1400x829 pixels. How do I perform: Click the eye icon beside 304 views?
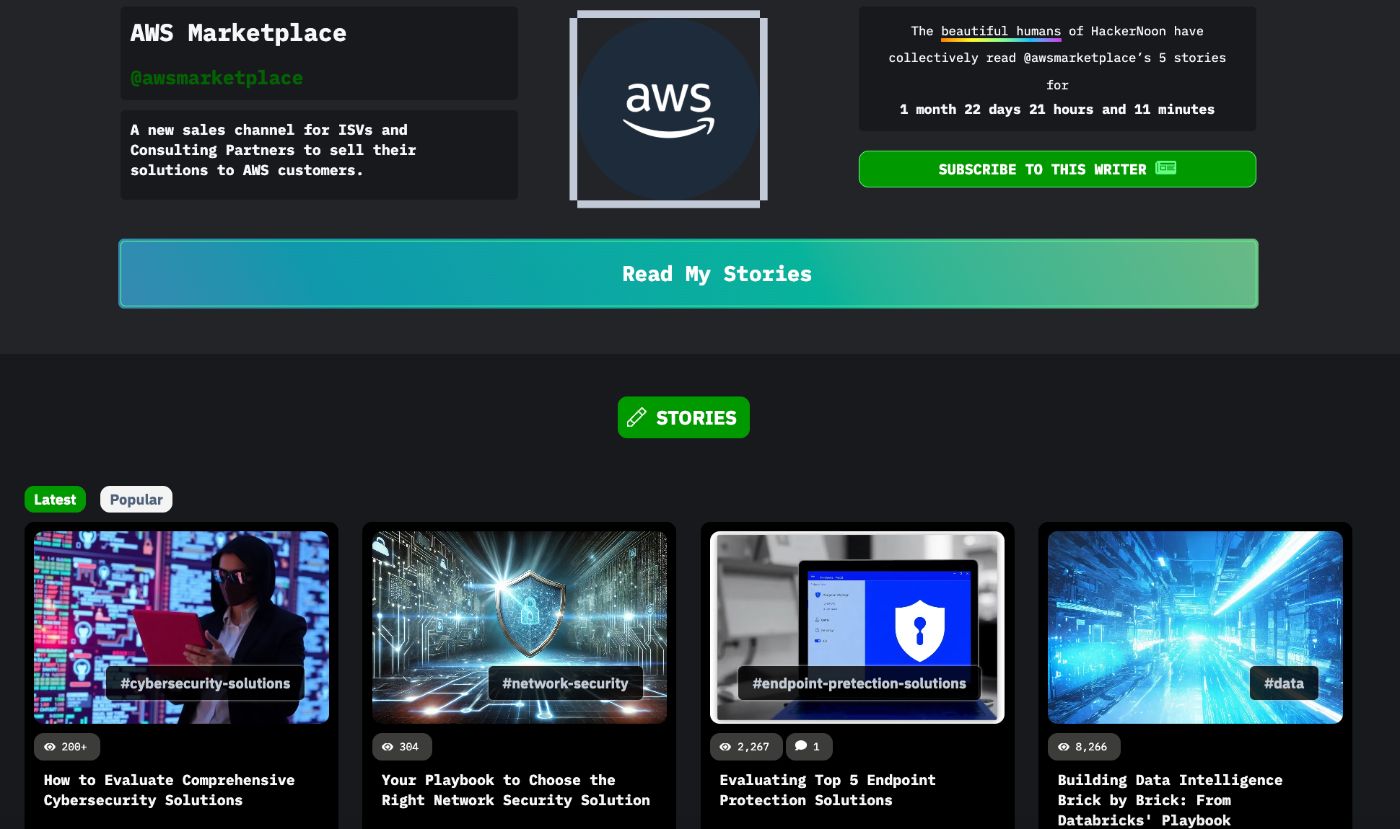(x=388, y=747)
